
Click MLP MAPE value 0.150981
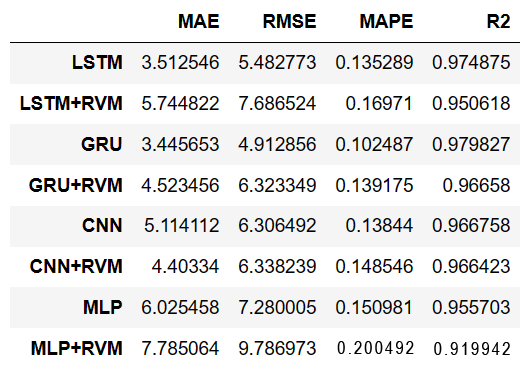point(374,307)
